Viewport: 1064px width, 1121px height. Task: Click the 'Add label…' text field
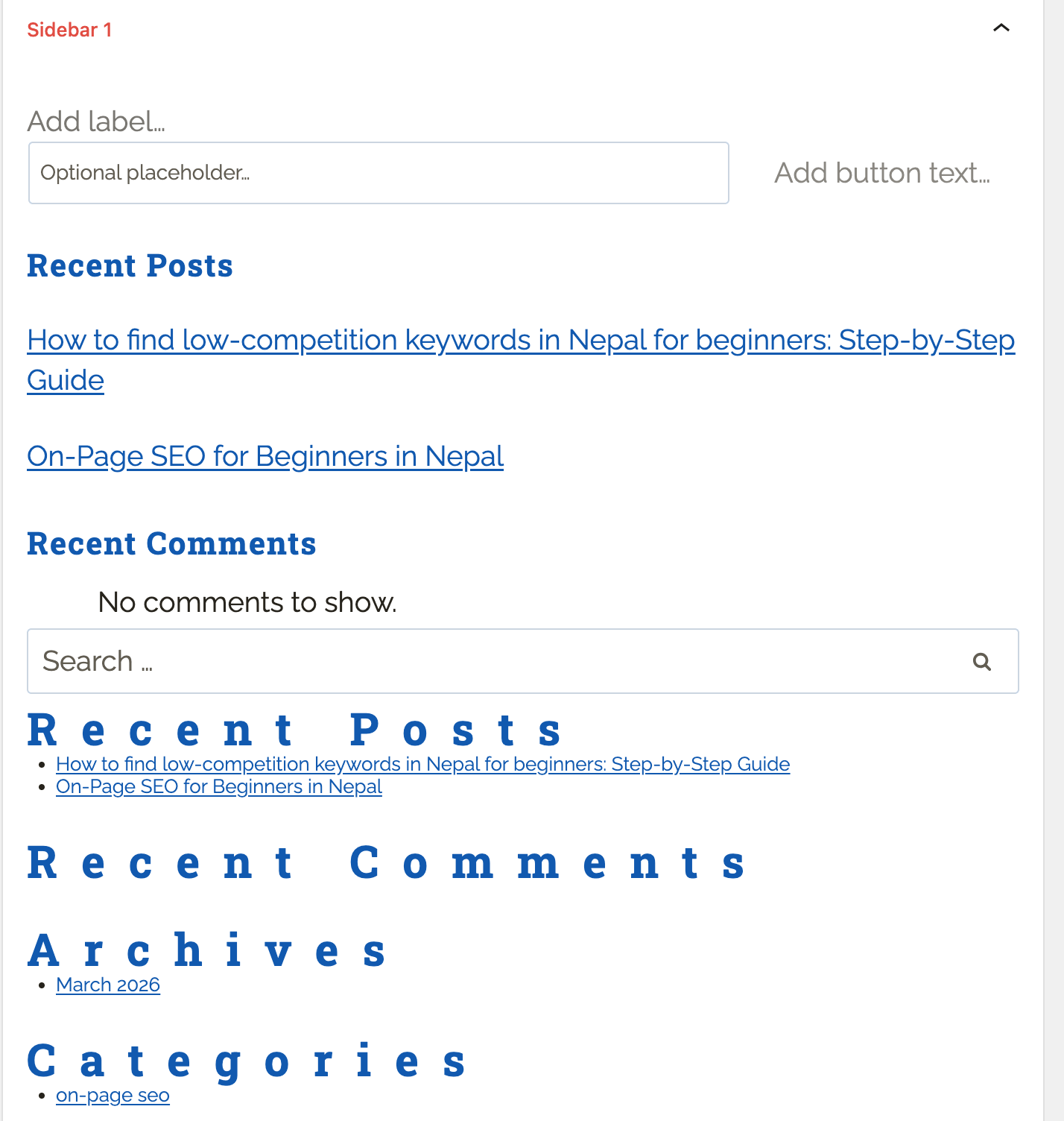pos(95,121)
